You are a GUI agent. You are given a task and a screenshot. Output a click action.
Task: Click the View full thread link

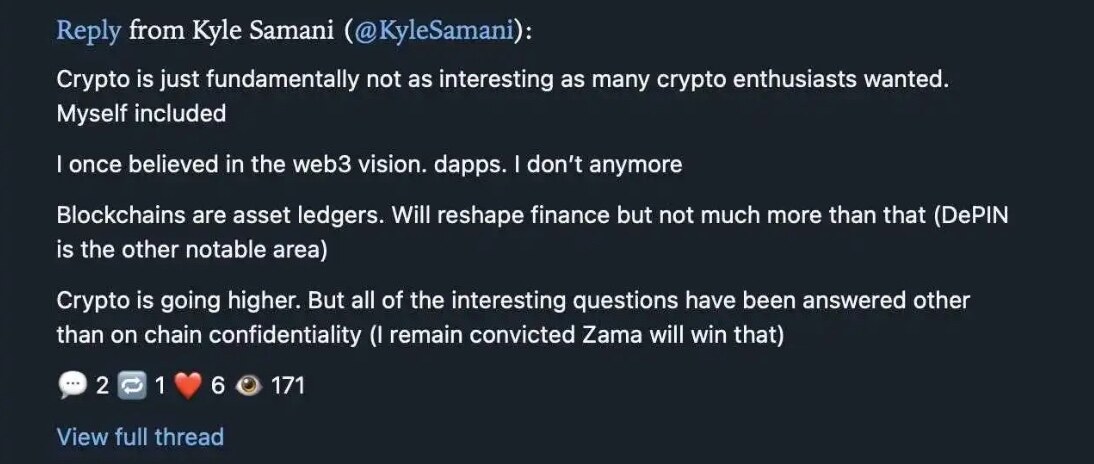140,437
